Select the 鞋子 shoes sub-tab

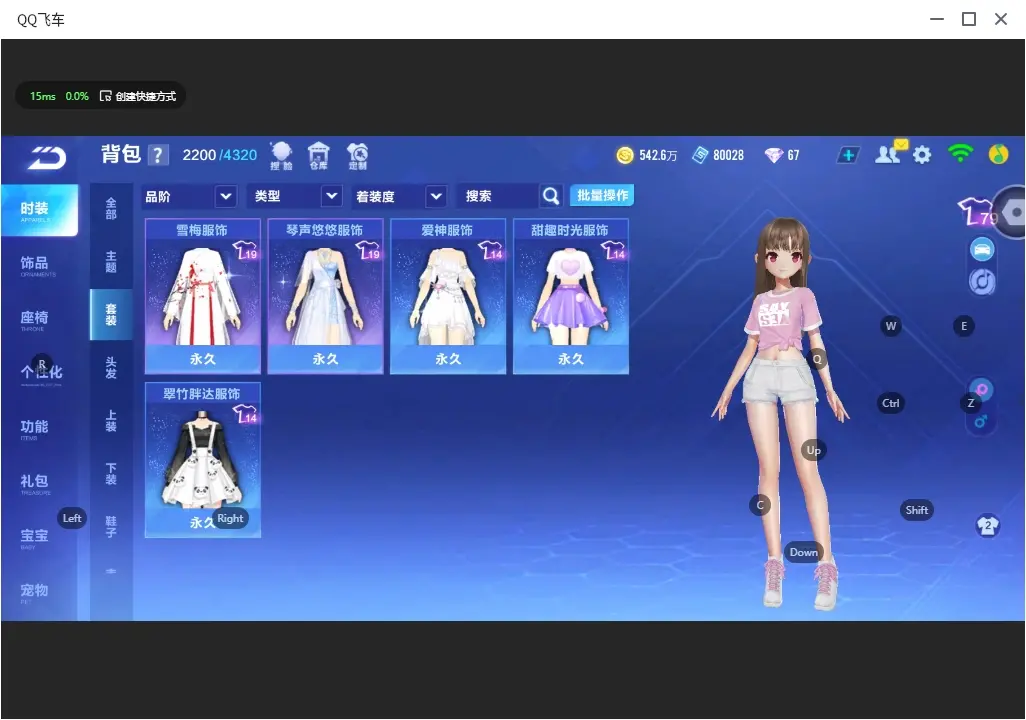111,527
